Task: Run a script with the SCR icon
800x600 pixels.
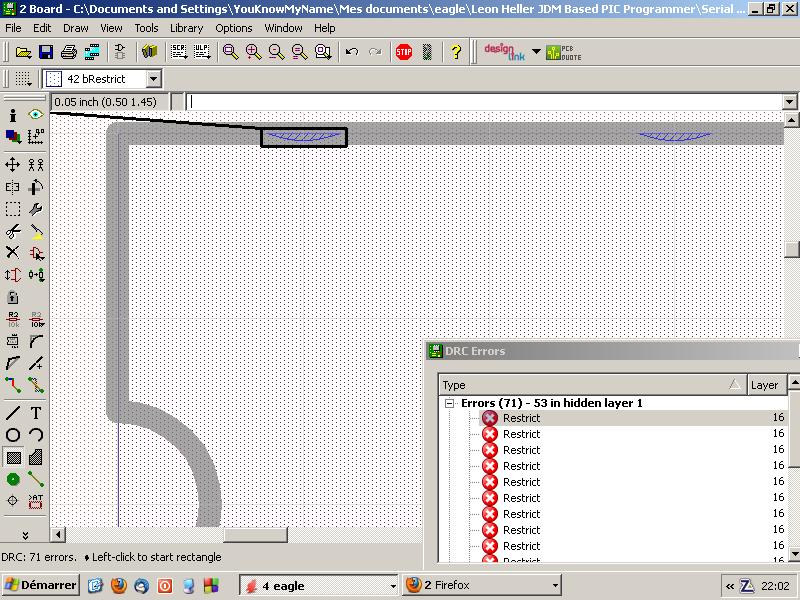Action: point(179,52)
